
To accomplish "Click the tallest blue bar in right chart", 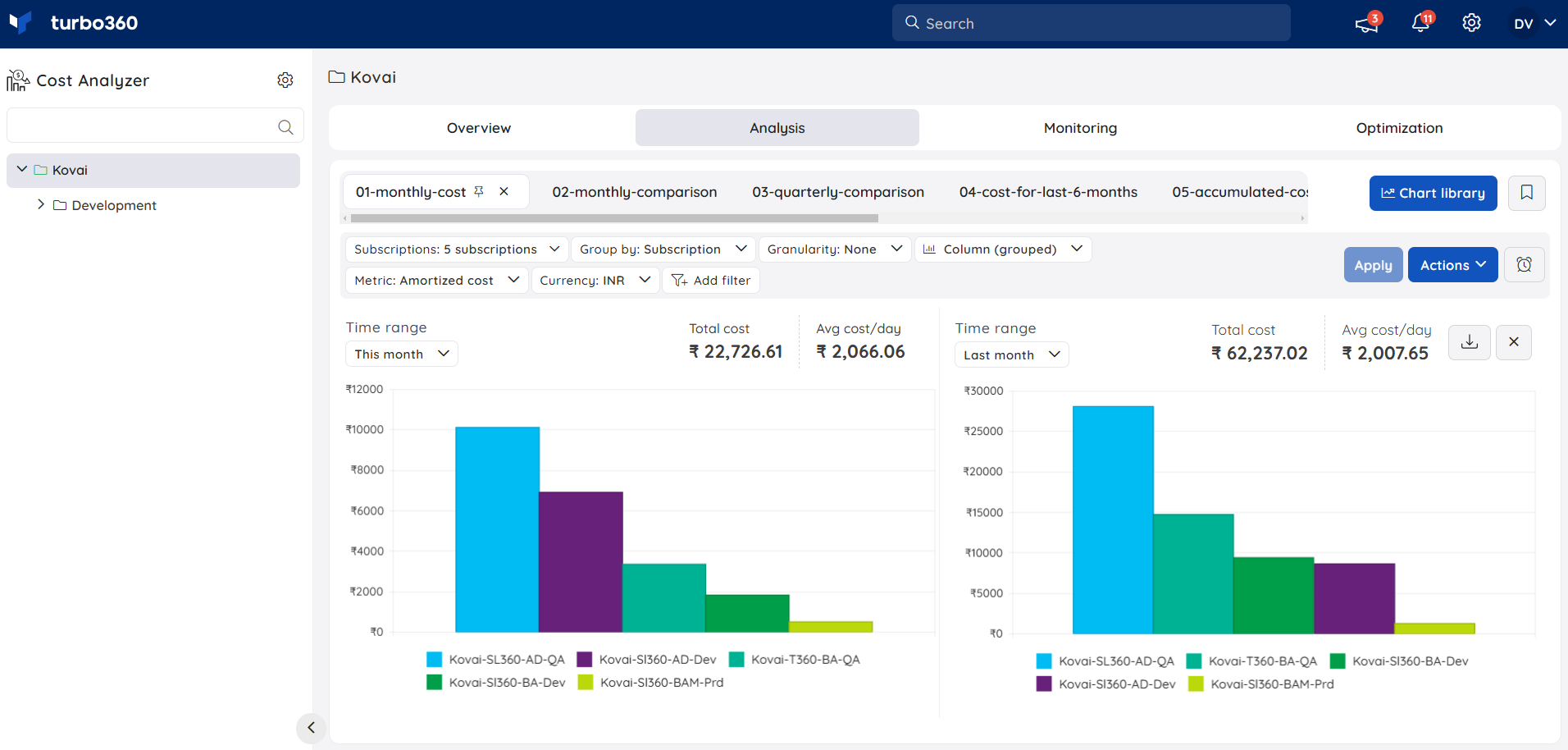I will tap(1113, 519).
